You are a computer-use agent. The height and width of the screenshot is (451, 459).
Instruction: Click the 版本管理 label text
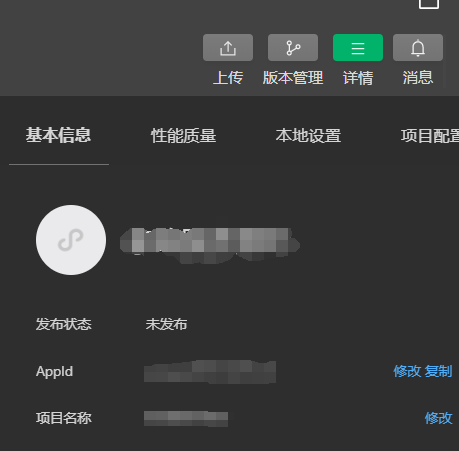point(293,78)
